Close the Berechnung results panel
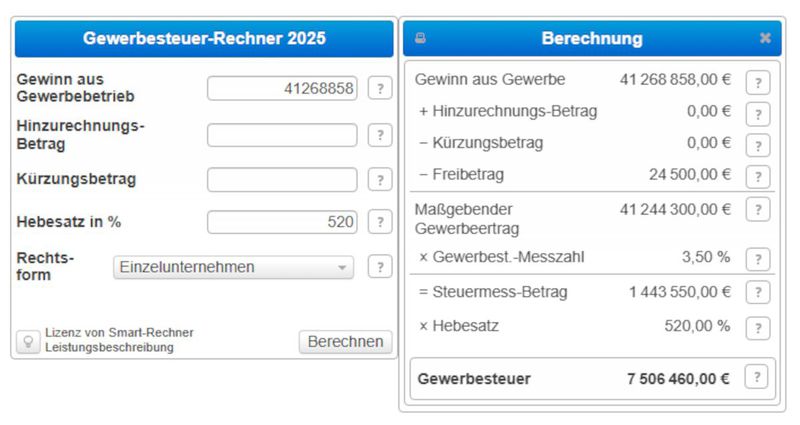Image resolution: width=800 pixels, height=425 pixels. [x=765, y=39]
